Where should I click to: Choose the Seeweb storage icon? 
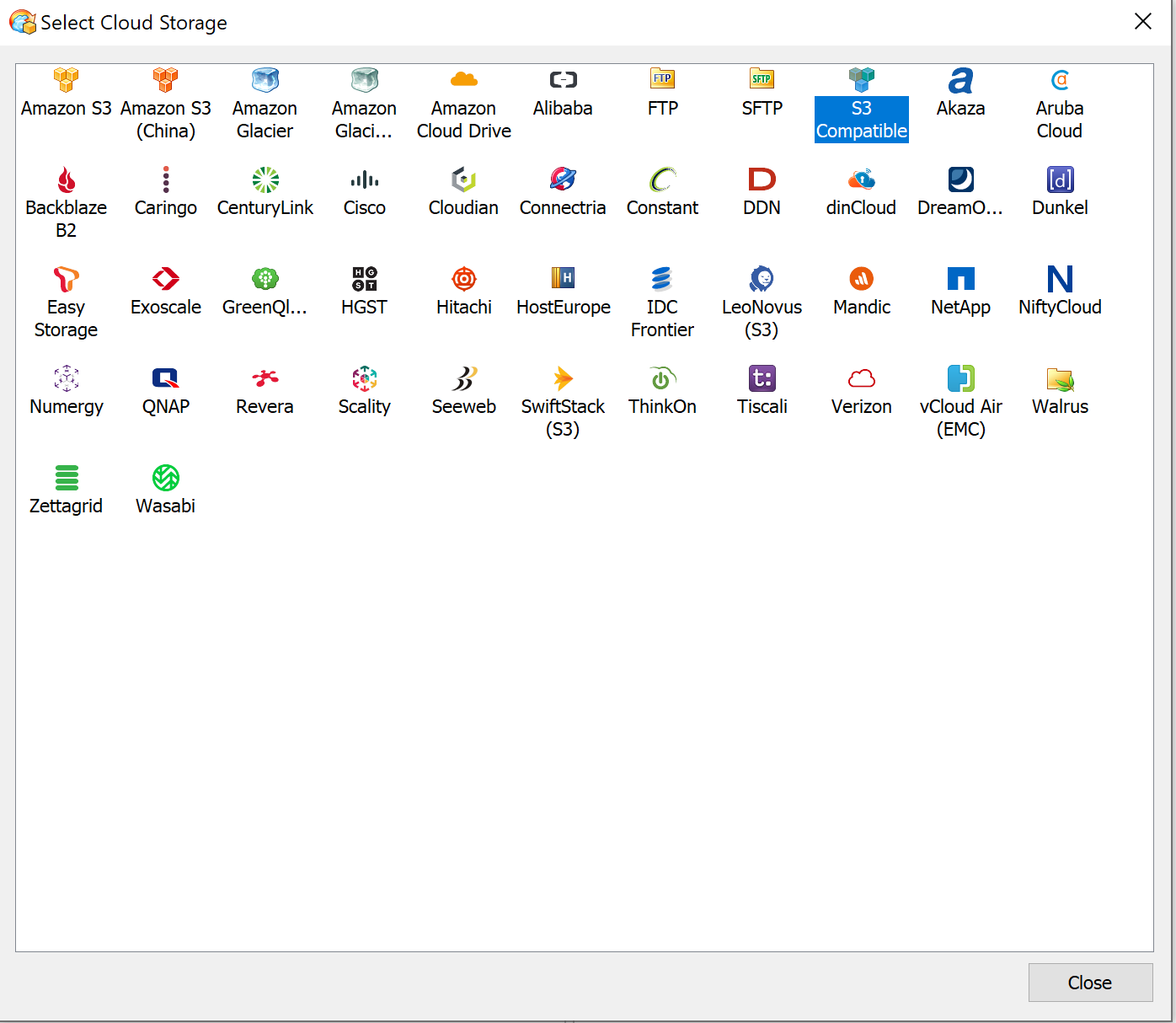[463, 378]
